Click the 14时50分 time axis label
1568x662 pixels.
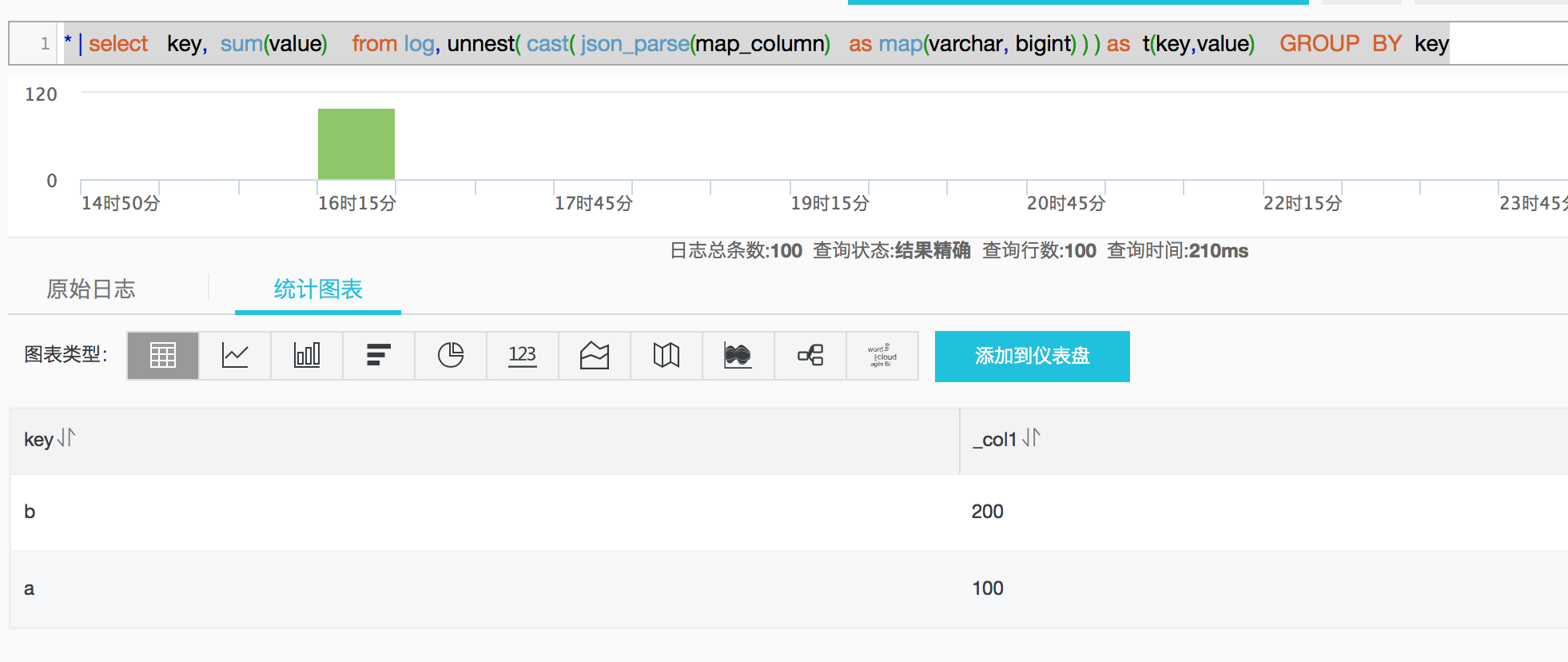121,203
